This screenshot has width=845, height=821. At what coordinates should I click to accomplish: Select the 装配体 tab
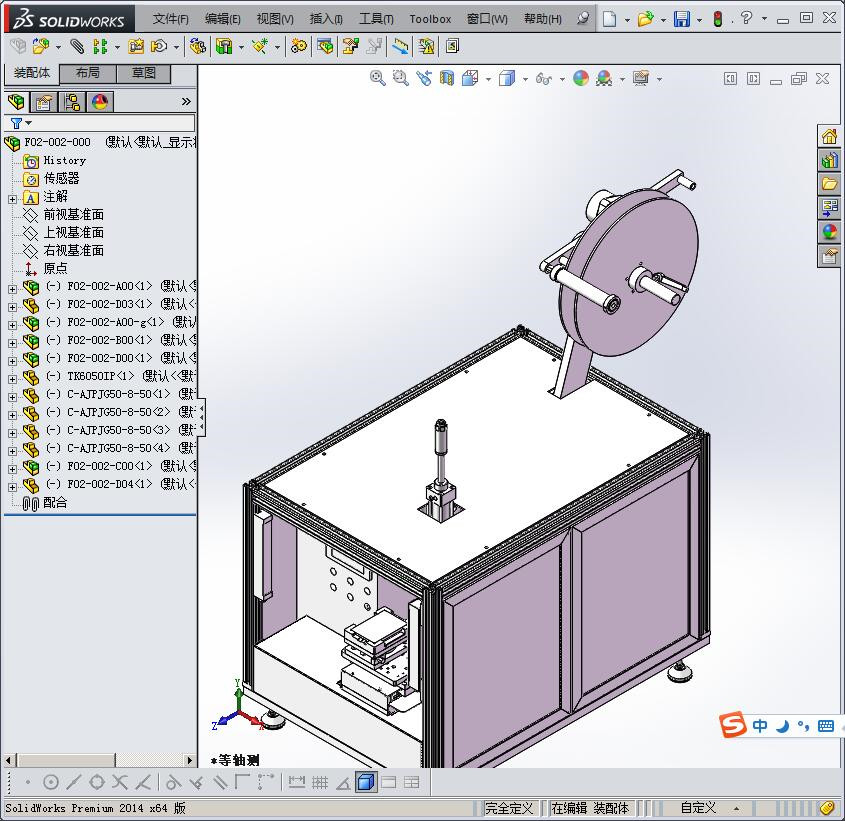[32, 73]
